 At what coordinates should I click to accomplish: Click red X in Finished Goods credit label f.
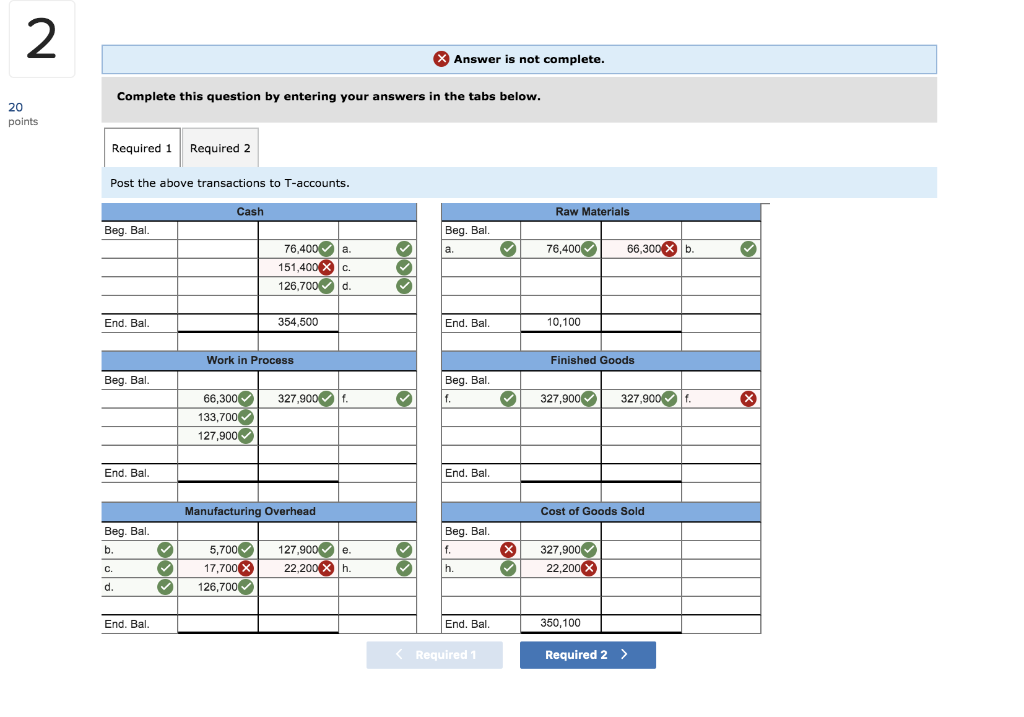748,399
